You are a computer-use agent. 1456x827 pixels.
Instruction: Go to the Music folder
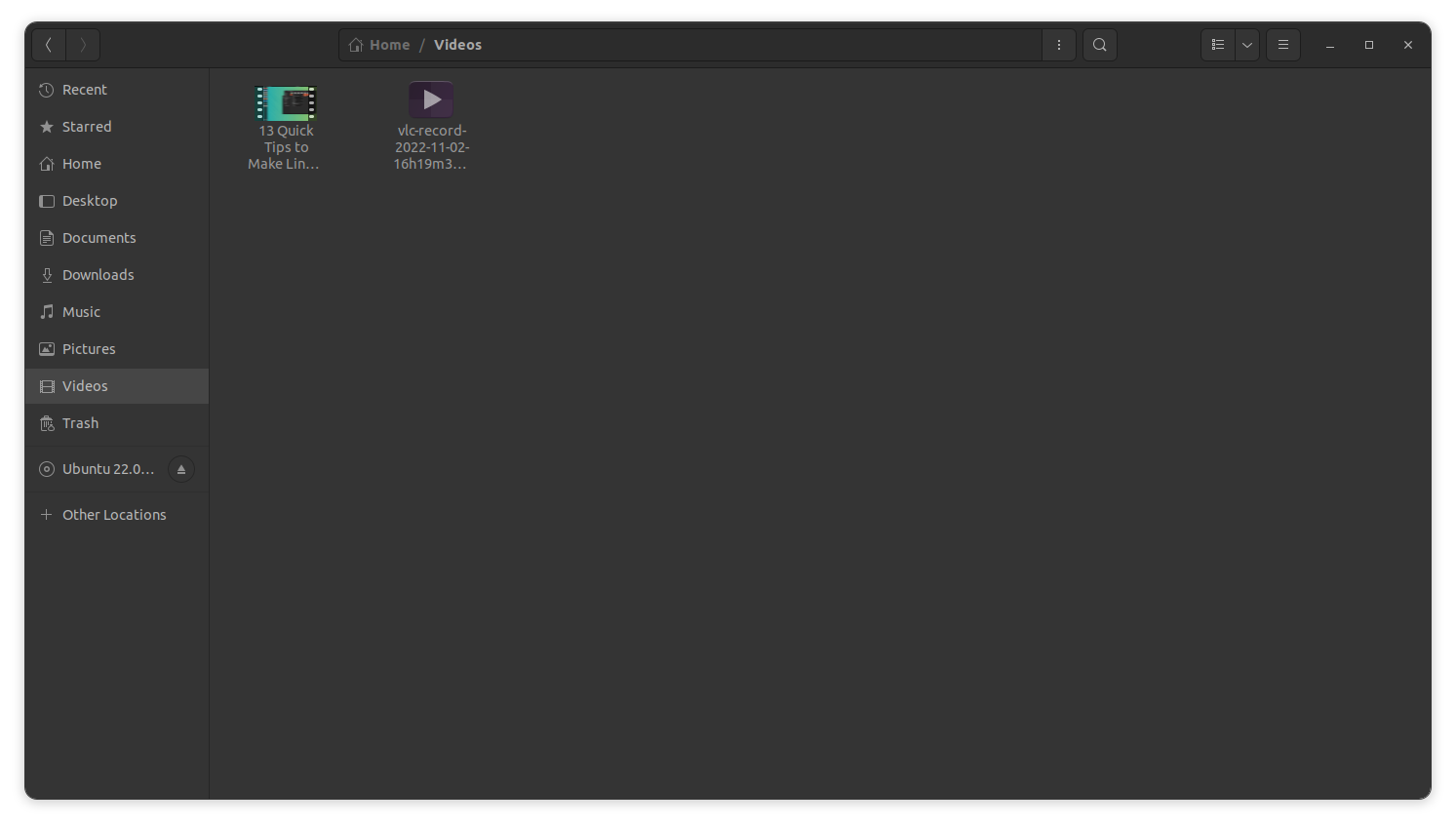[81, 311]
